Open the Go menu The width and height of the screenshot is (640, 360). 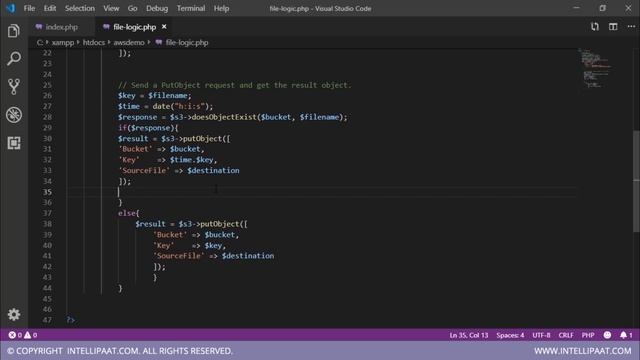(x=132, y=8)
